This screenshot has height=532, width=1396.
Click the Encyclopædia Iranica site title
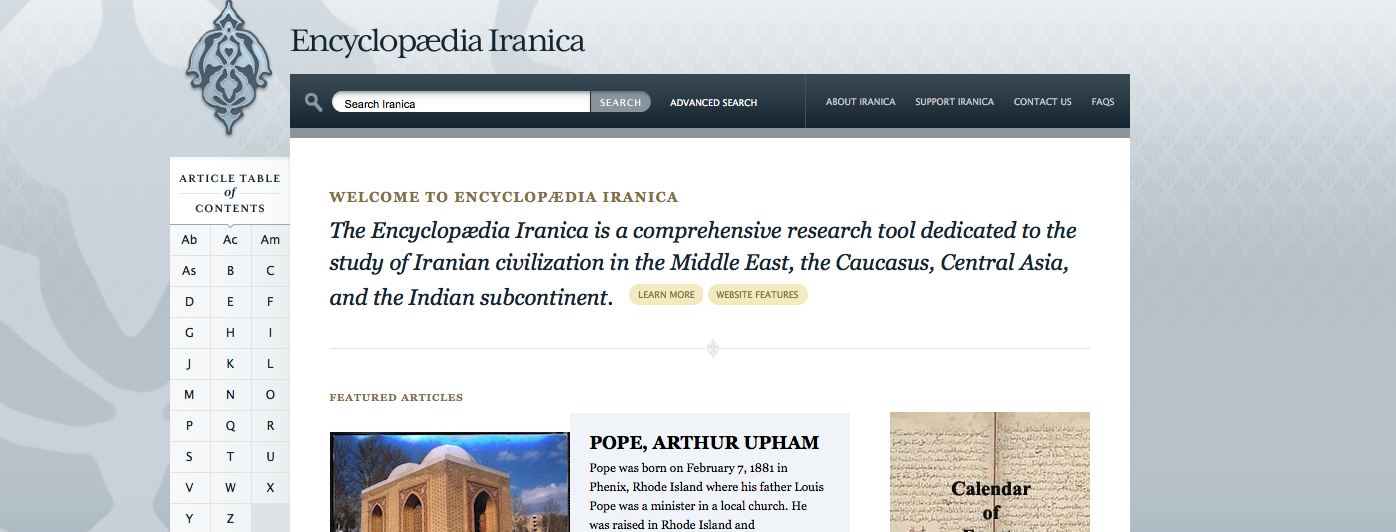click(x=437, y=42)
